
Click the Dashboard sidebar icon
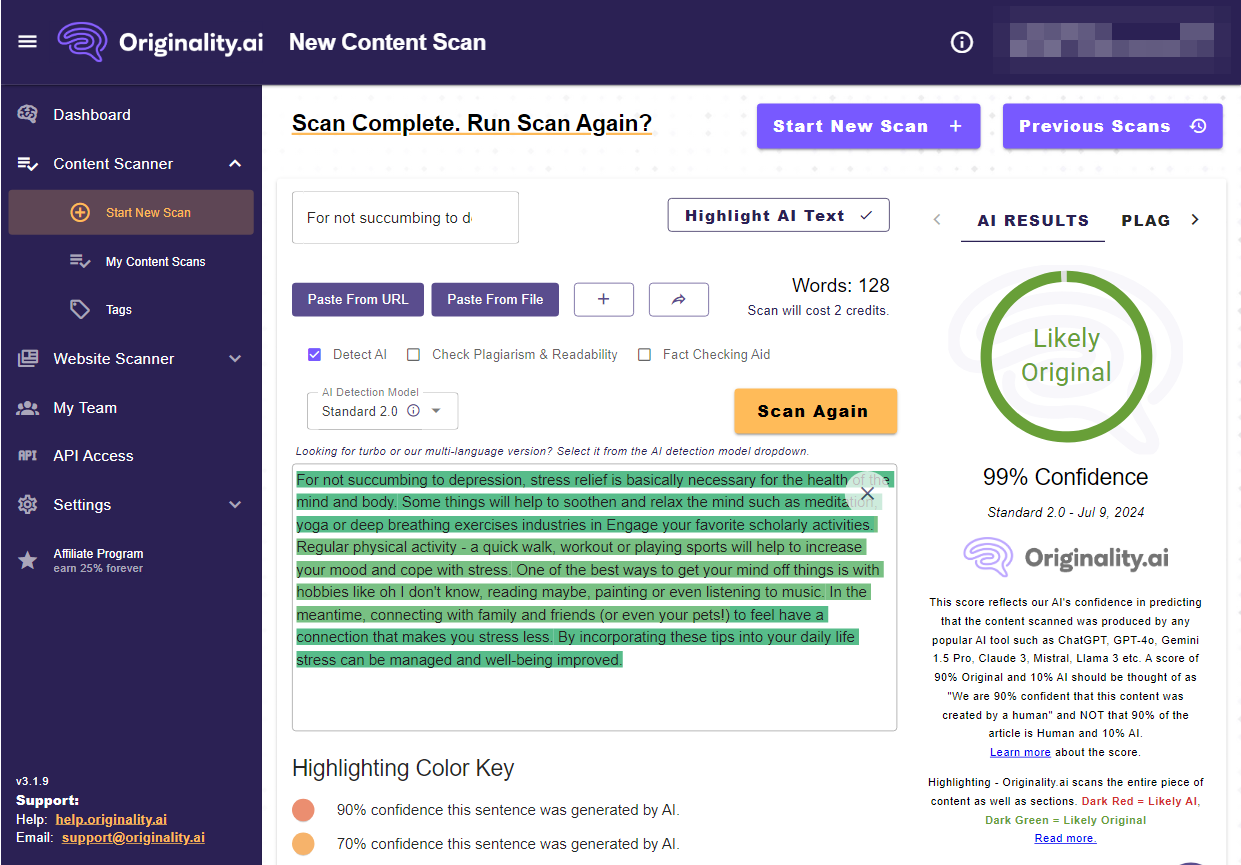coord(28,114)
